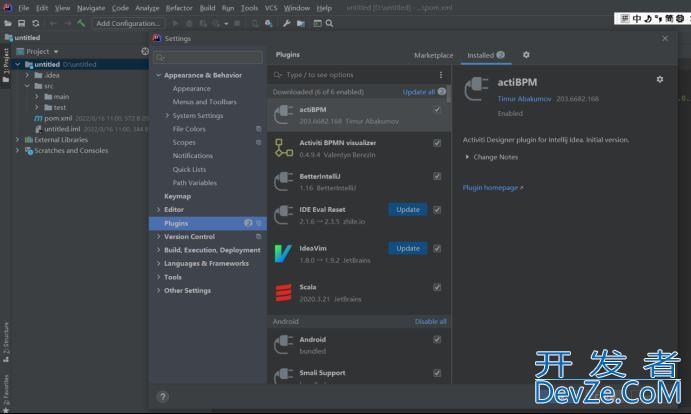Toggle the Activiti BPMN visualizer checkbox
The image size is (691, 414).
tap(437, 143)
